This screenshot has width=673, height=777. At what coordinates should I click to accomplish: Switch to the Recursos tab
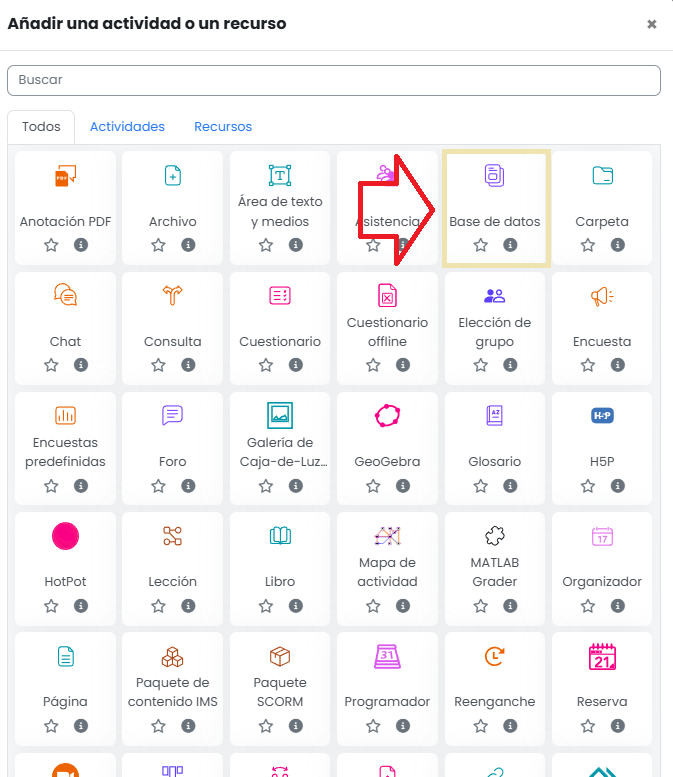pyautogui.click(x=223, y=127)
